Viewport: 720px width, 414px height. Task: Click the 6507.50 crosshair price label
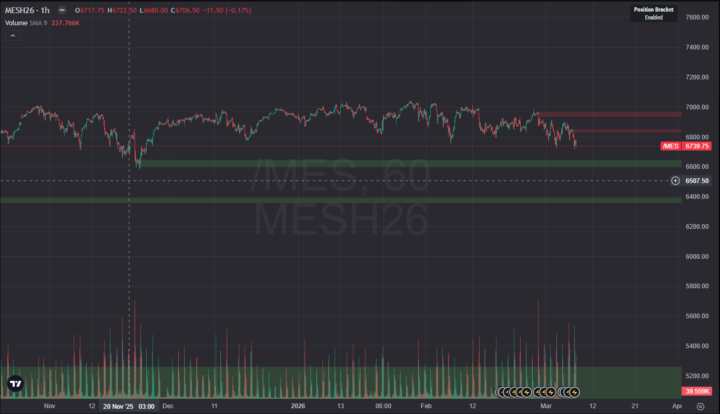(x=697, y=181)
